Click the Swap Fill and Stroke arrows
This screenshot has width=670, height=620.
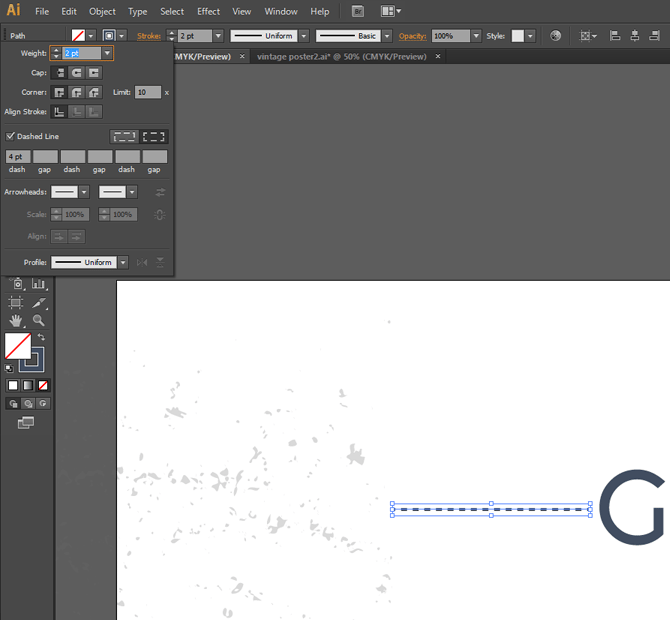(41, 337)
